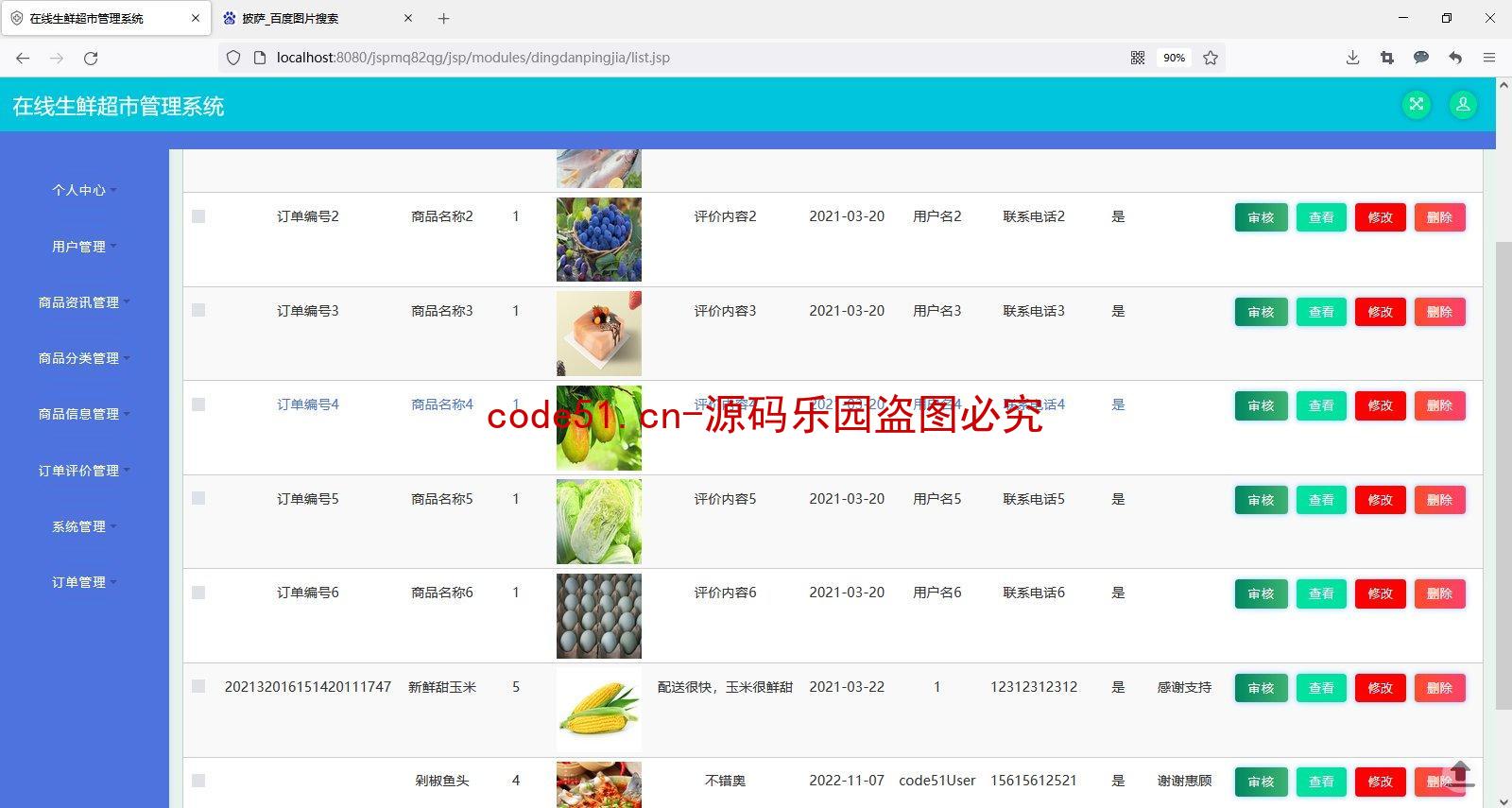Screen dimensions: 1512x808
Task: Expand the 用户管理 sidebar menu
Action: tap(84, 247)
